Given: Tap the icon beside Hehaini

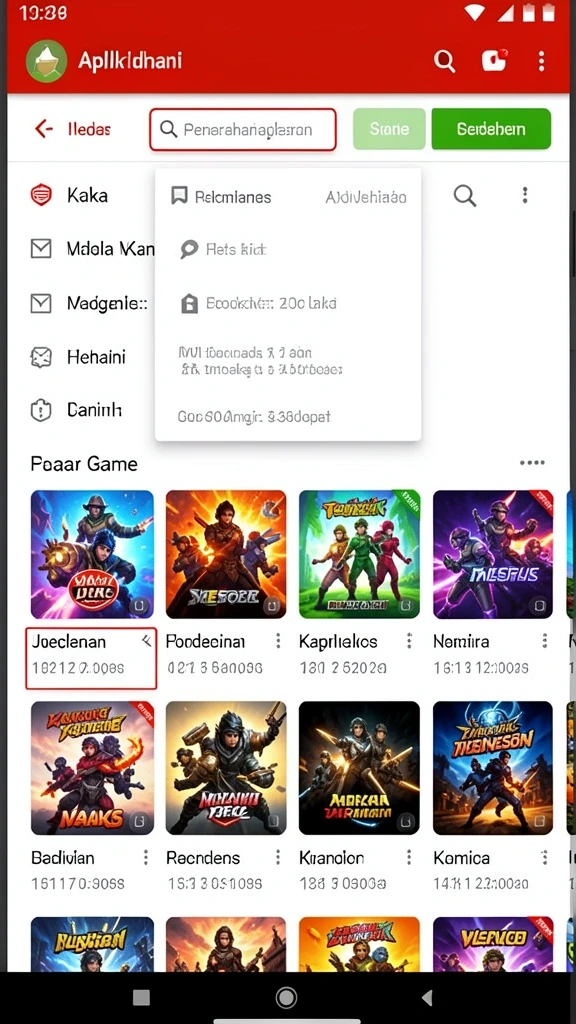Looking at the screenshot, I should click(41, 357).
